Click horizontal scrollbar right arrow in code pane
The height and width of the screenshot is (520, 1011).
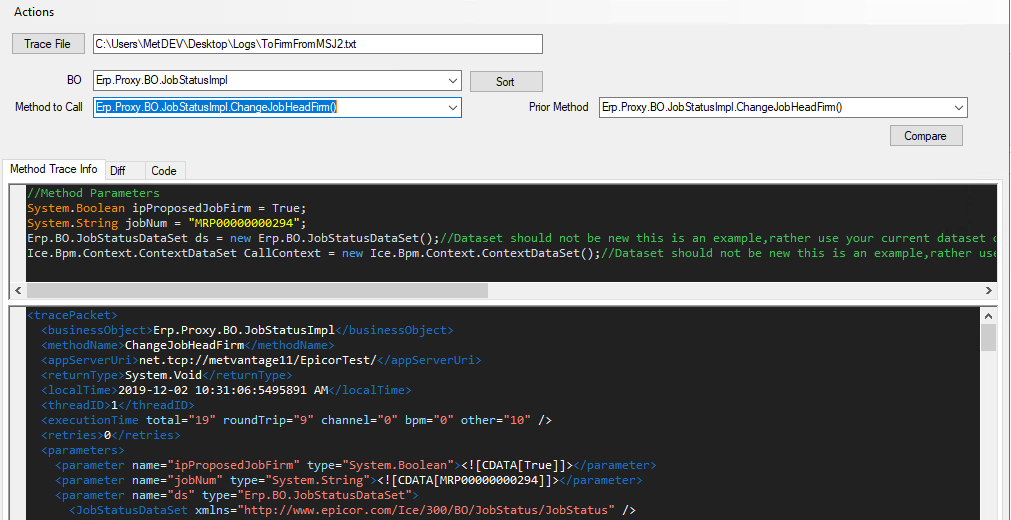point(990,291)
